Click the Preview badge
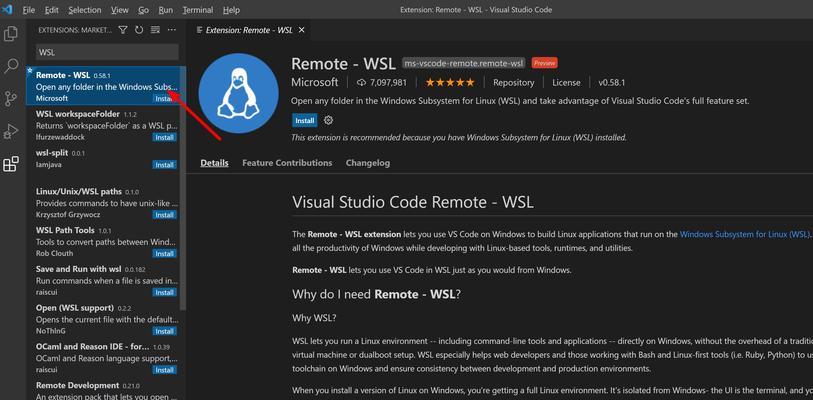The image size is (813, 400). [x=544, y=63]
